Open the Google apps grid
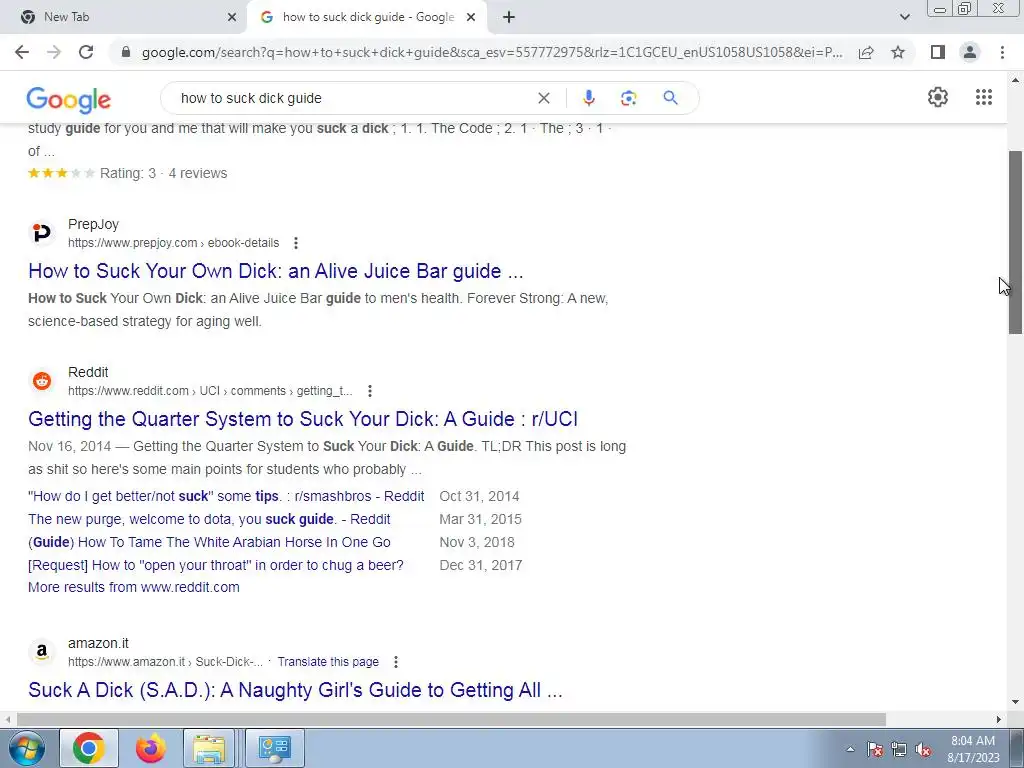Image resolution: width=1024 pixels, height=768 pixels. (x=984, y=97)
